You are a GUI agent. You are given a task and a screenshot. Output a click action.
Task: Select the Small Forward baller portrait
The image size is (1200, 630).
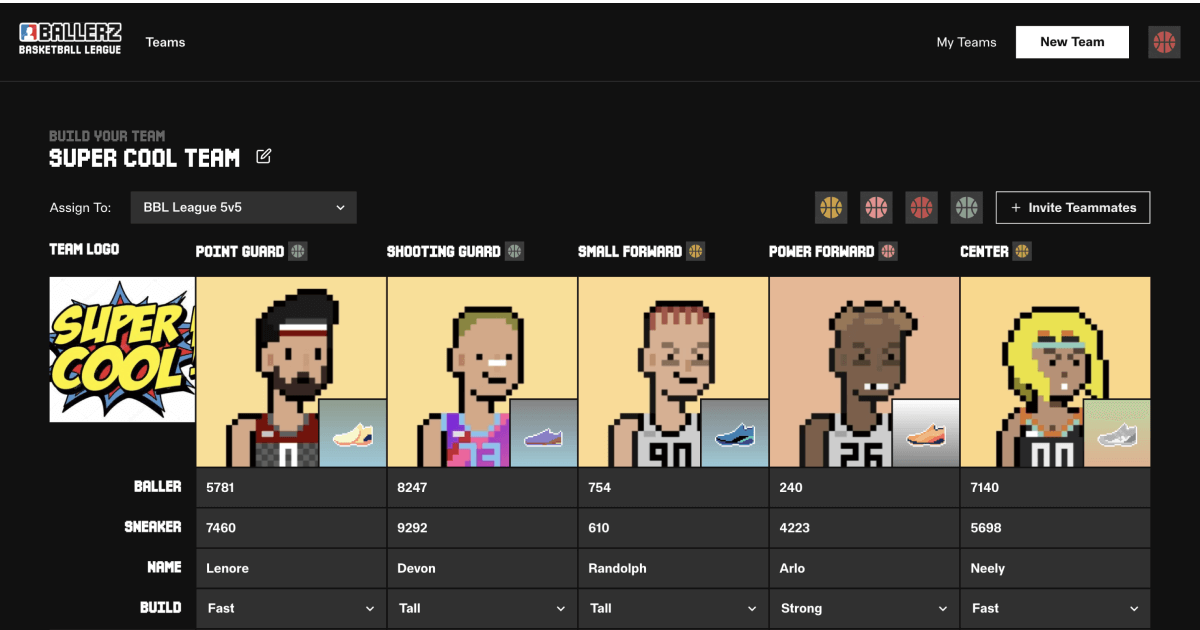tap(673, 372)
